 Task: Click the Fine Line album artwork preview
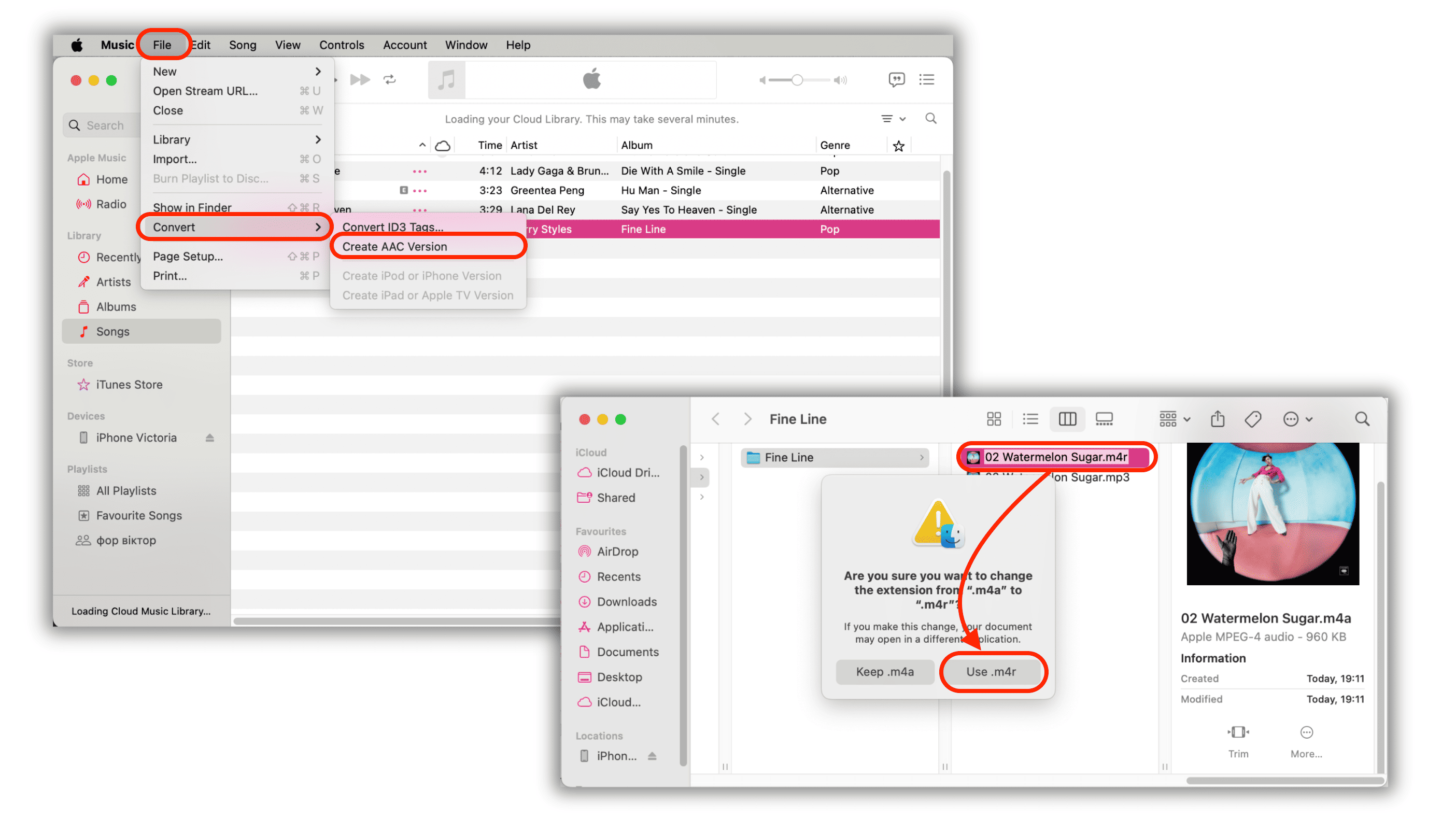[1273, 514]
